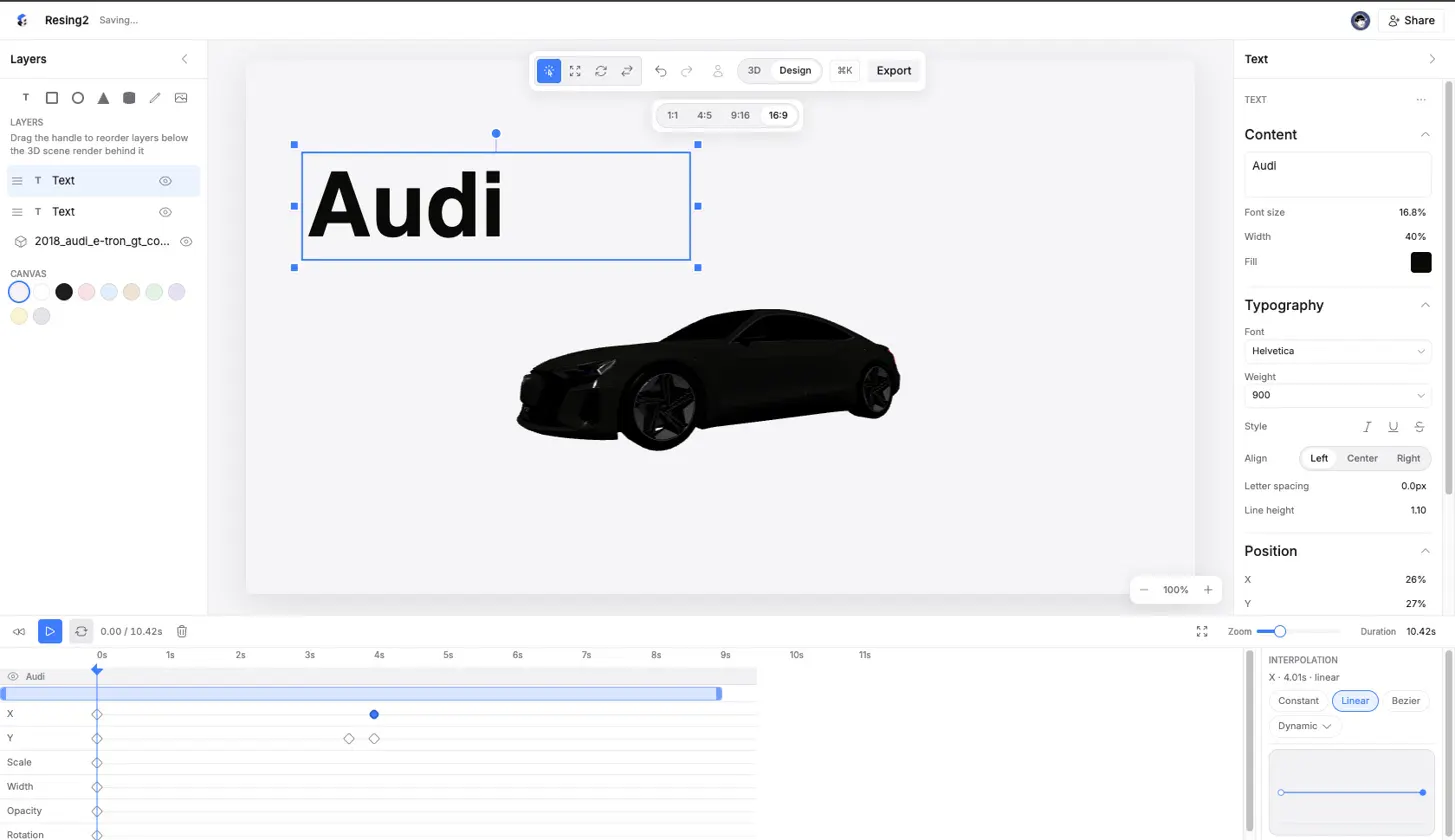Image resolution: width=1455 pixels, height=840 pixels.
Task: Click the Share button
Action: (x=1411, y=20)
